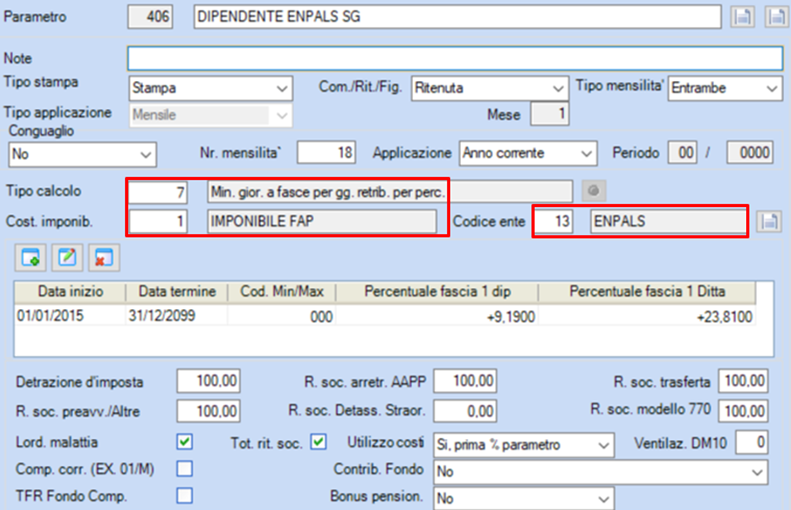Enable the Comp. corr. (EX. 01/M) checkbox
Image resolution: width=791 pixels, height=510 pixels.
pos(185,469)
